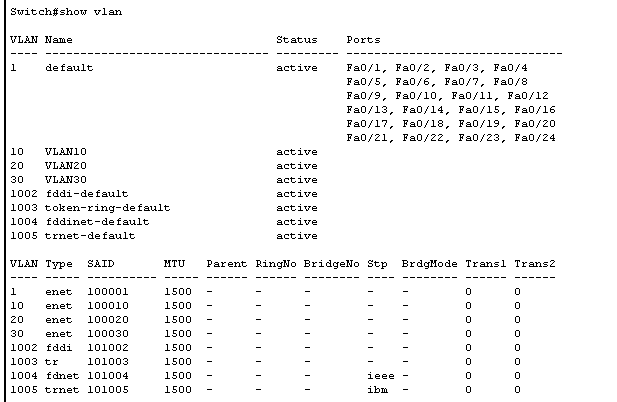Click the SAID column header
The width and height of the screenshot is (617, 402).
pos(101,264)
